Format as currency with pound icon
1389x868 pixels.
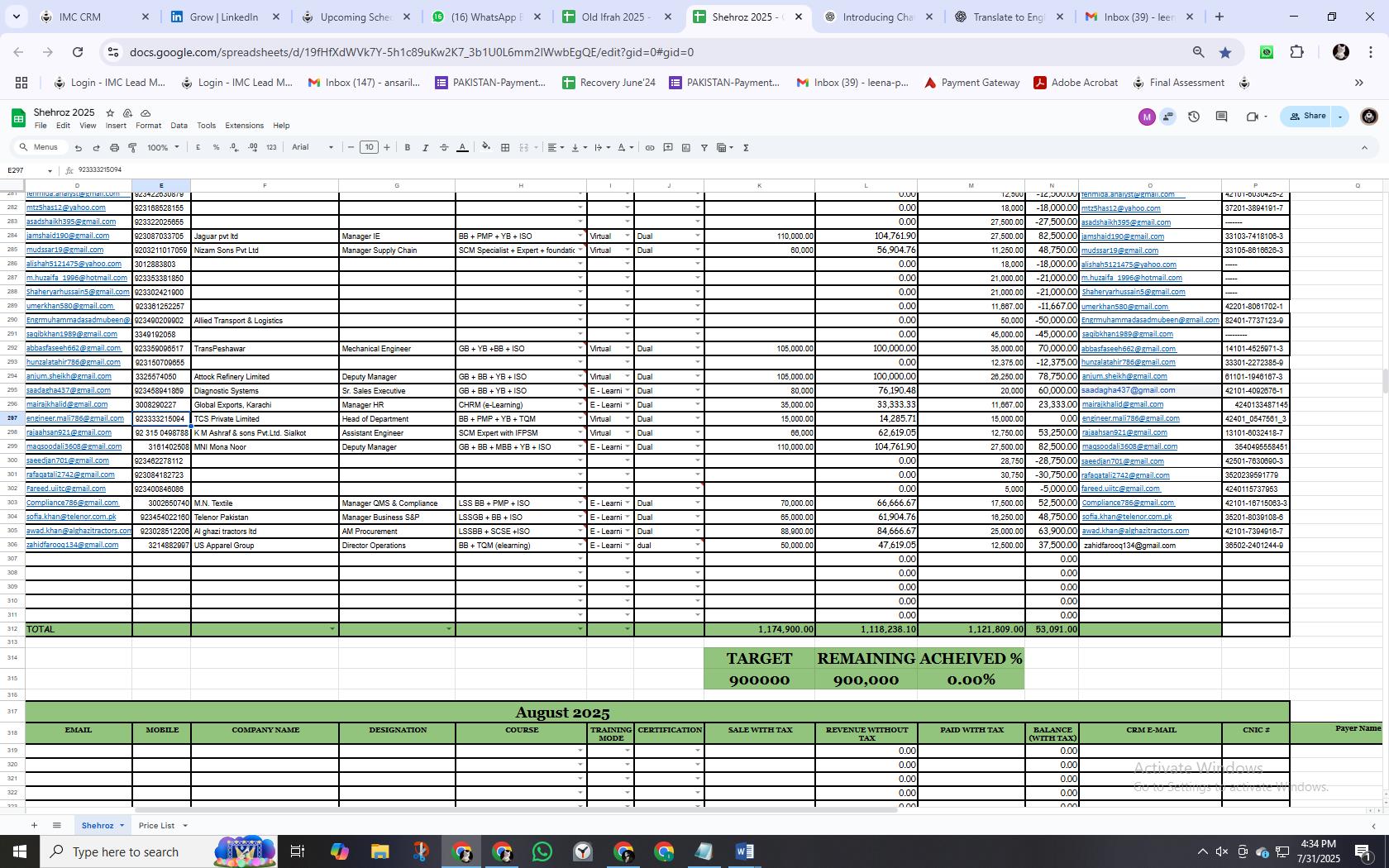(x=198, y=148)
